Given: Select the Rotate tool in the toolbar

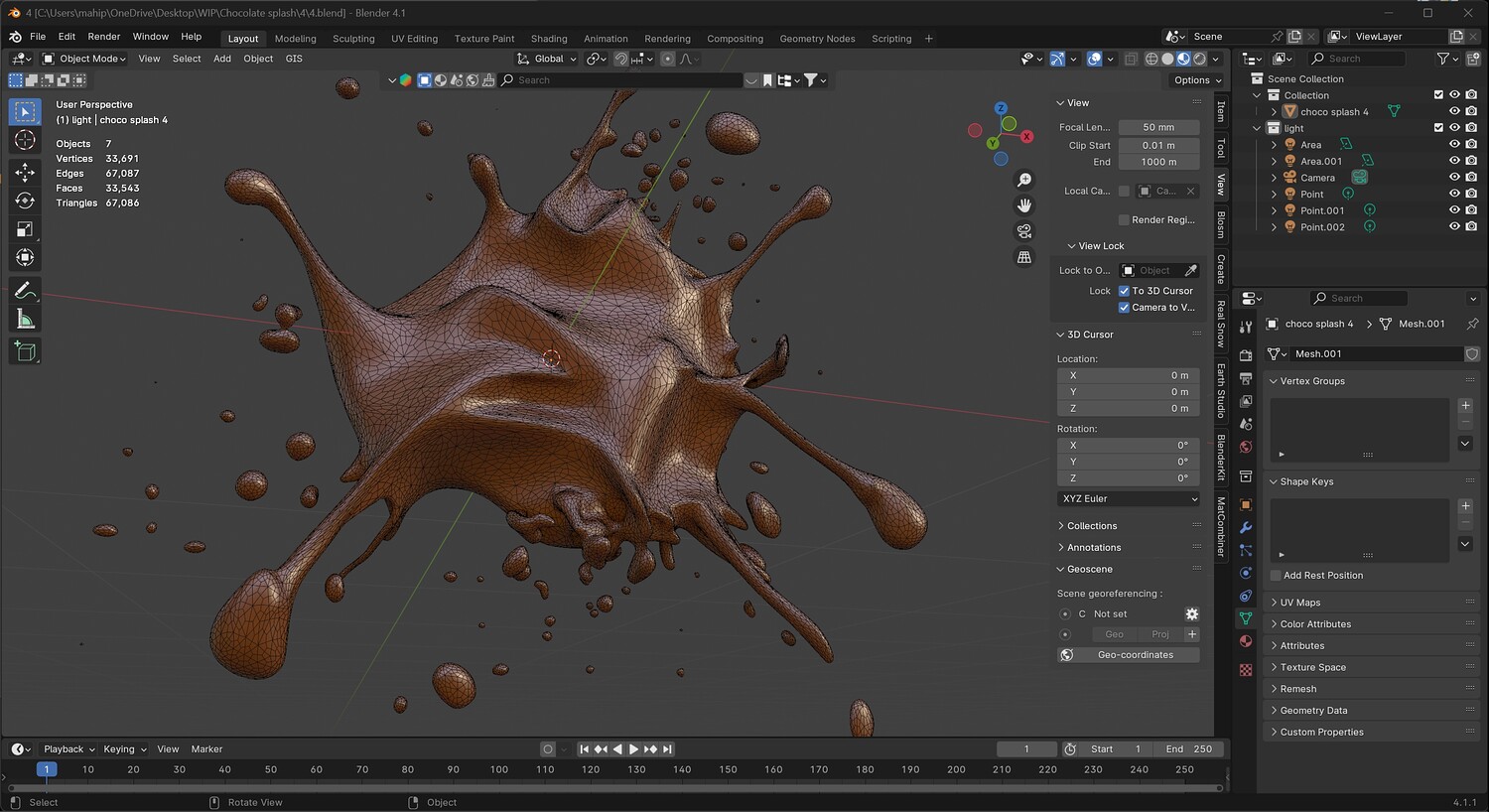Looking at the screenshot, I should click(25, 201).
